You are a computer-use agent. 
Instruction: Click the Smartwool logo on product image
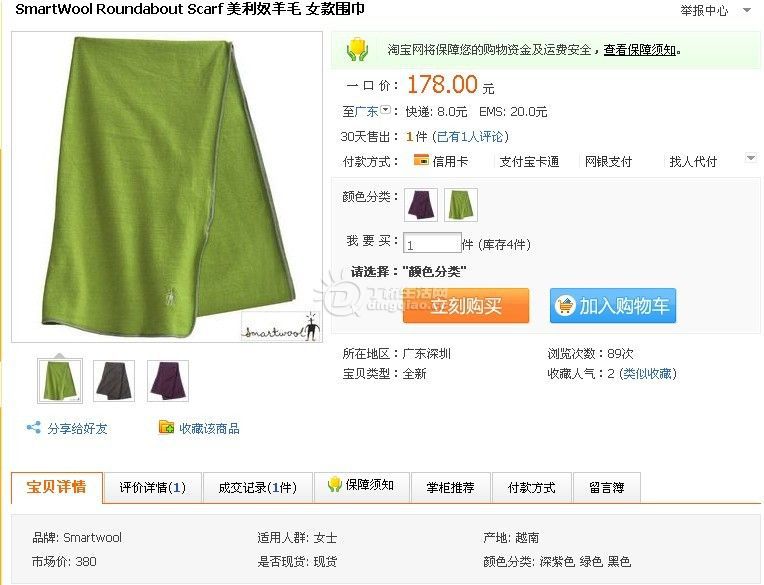(x=281, y=327)
